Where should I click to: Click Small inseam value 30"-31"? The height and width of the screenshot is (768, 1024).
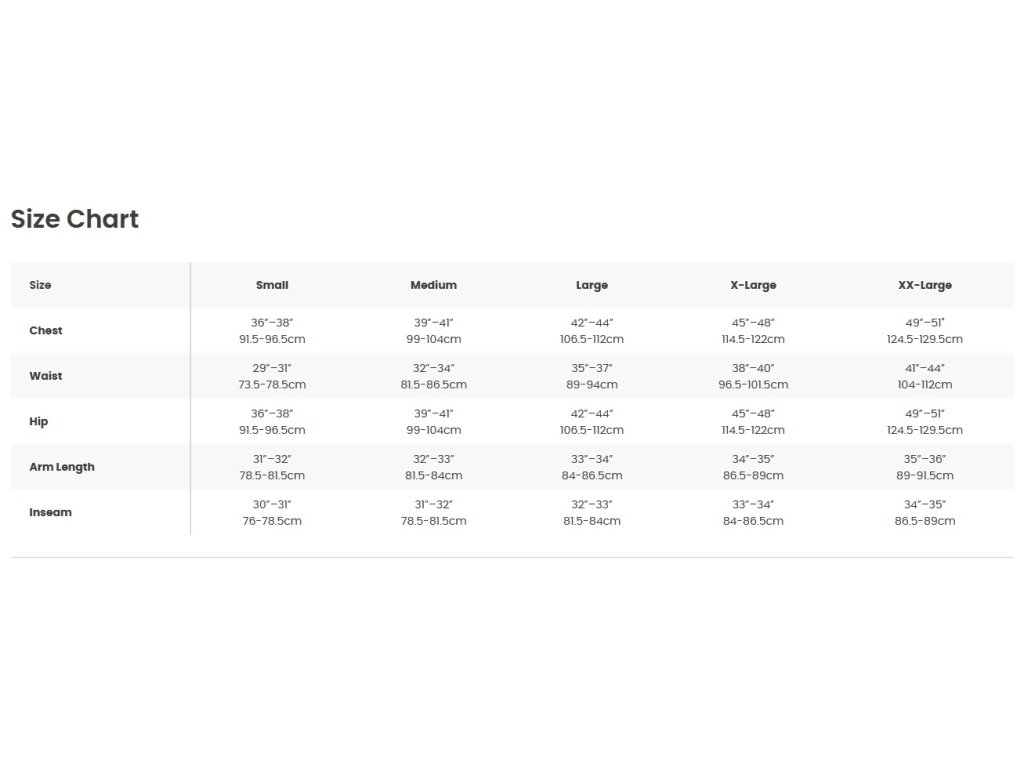pos(272,504)
